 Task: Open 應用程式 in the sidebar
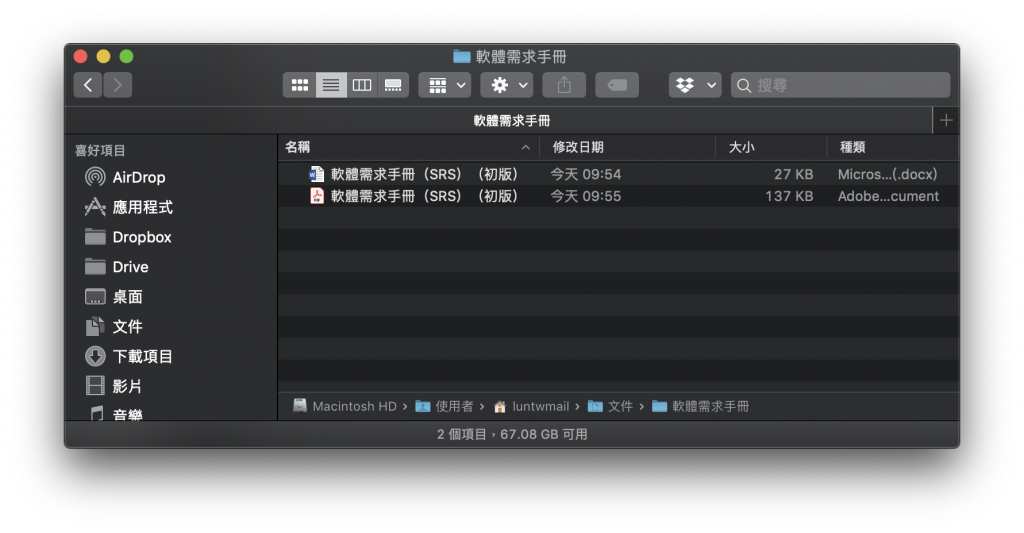(x=129, y=207)
